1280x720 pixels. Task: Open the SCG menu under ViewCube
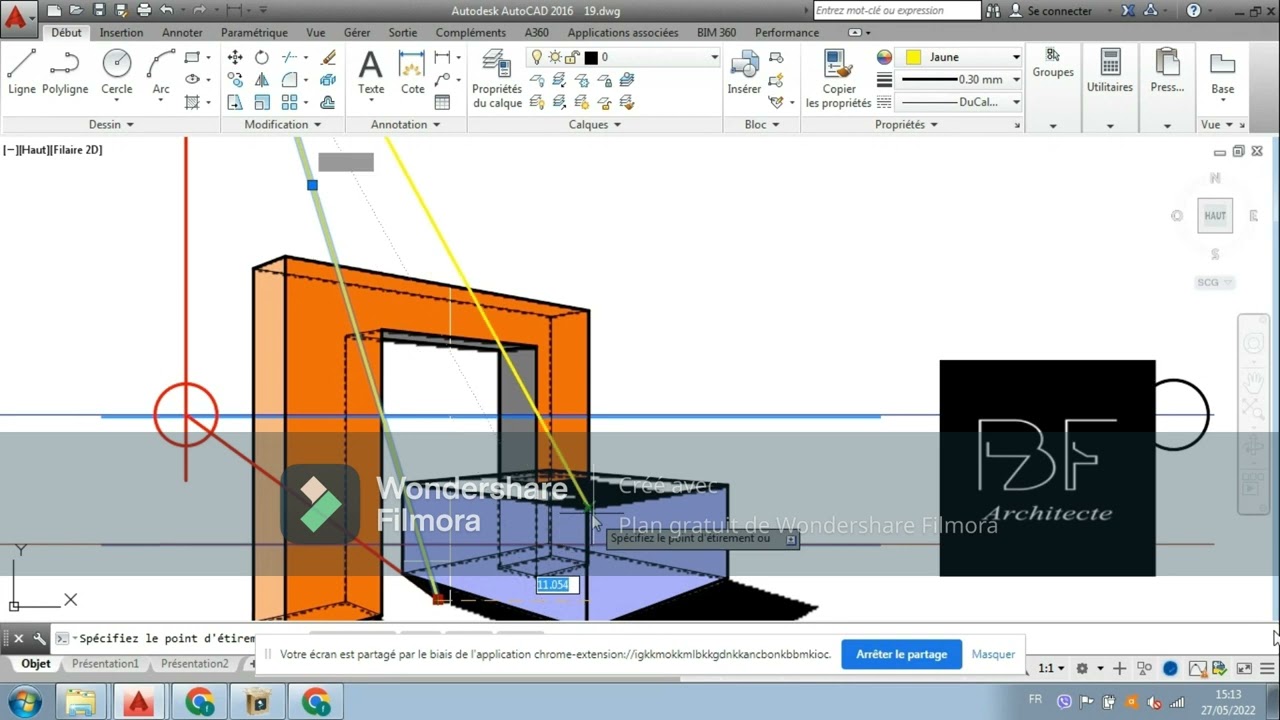pos(1215,282)
